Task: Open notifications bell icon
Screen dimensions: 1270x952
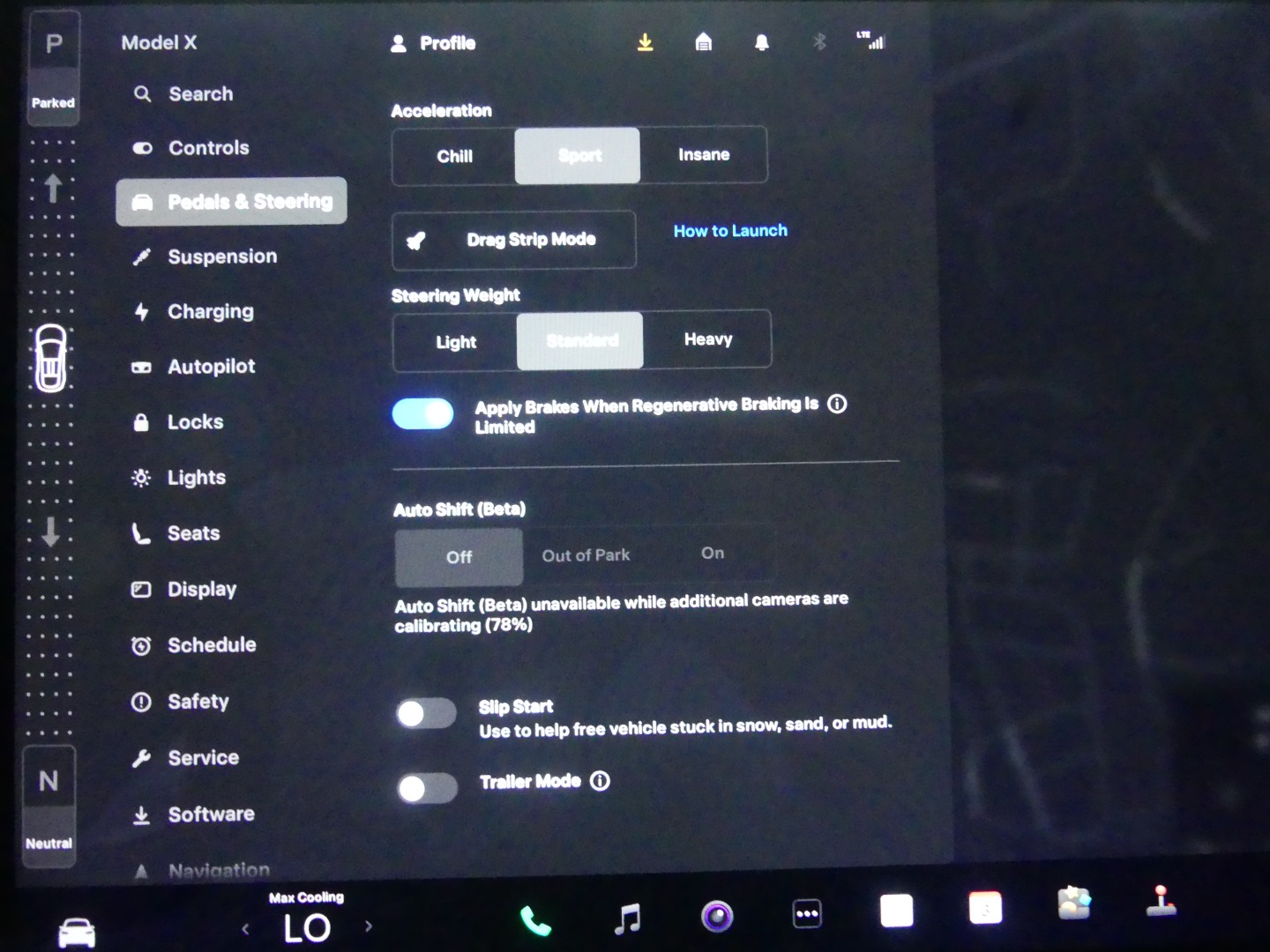Action: click(762, 42)
